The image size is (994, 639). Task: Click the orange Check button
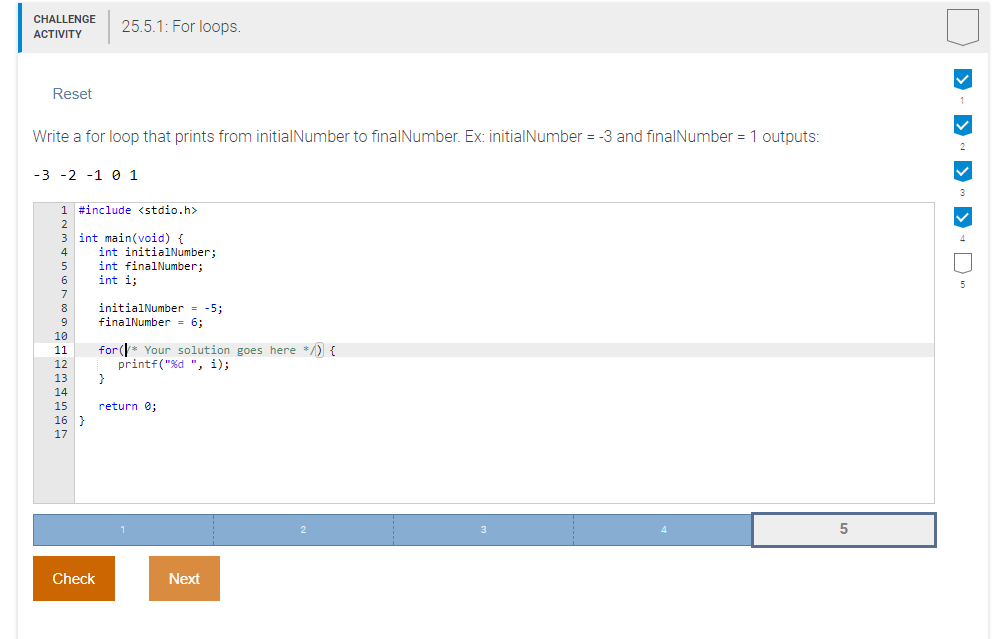pyautogui.click(x=73, y=578)
